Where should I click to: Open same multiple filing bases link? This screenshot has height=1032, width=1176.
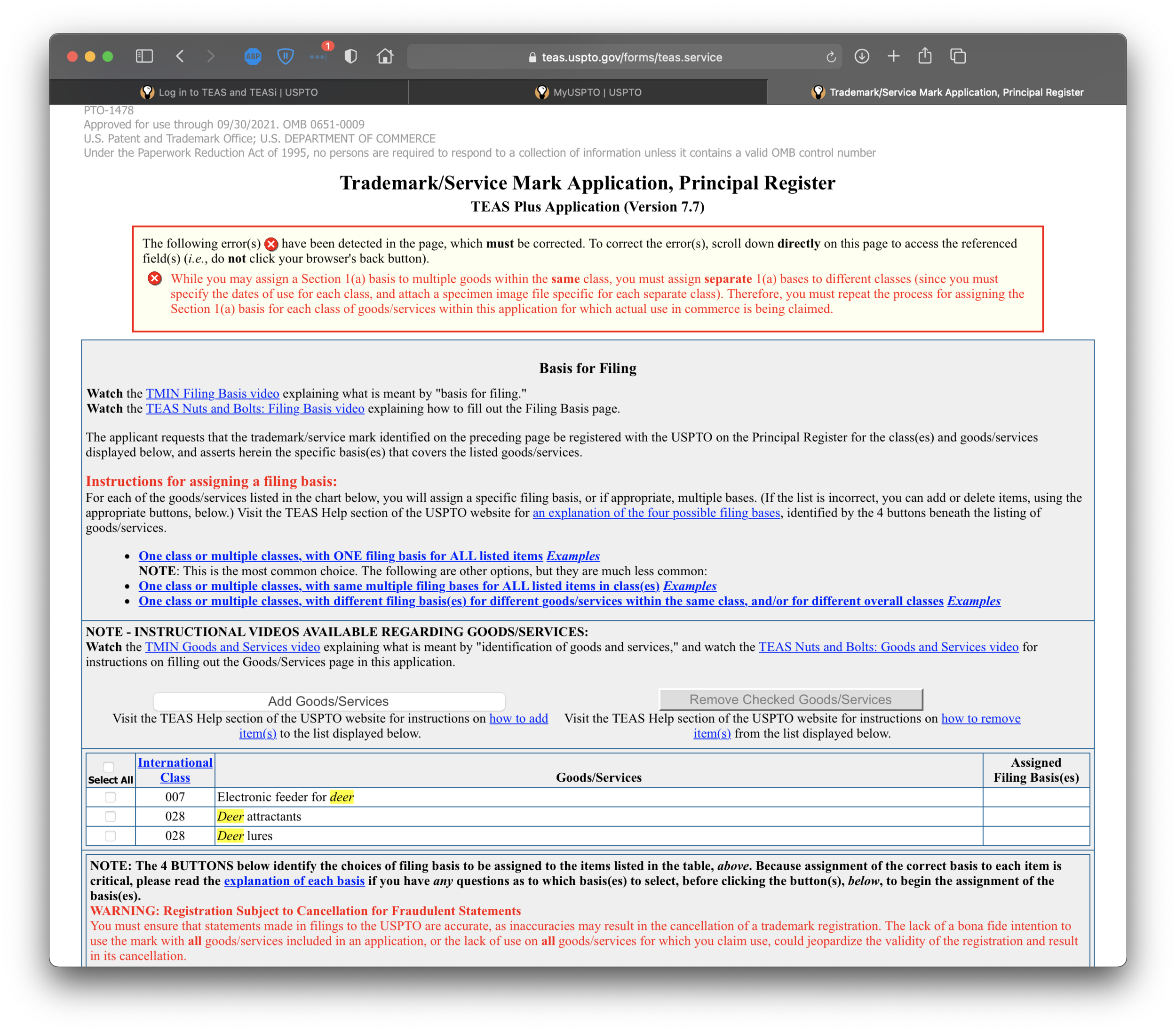(399, 586)
